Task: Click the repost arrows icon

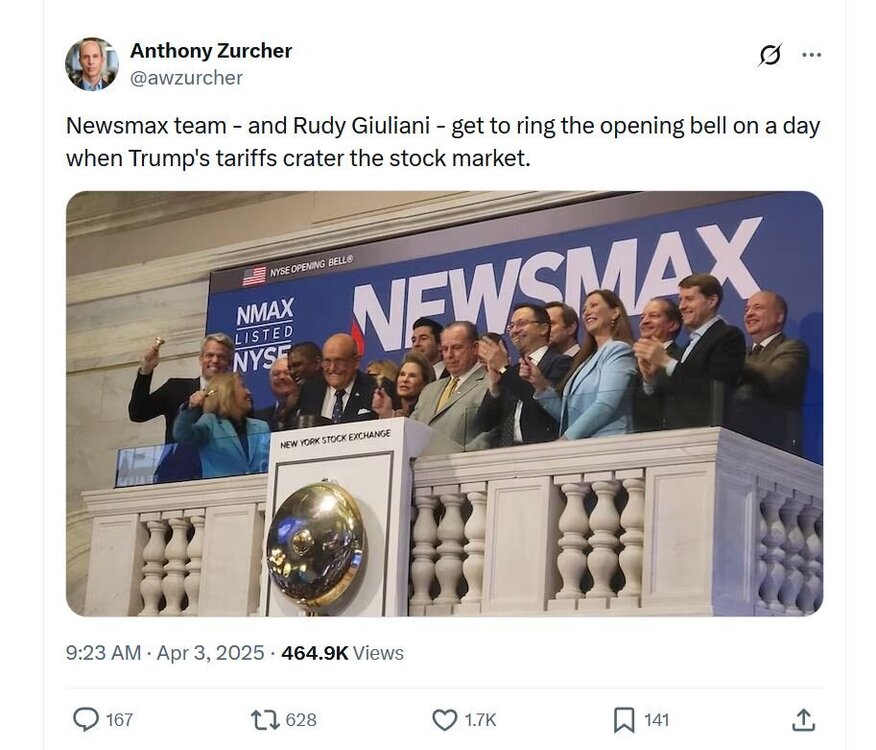Action: point(265,720)
